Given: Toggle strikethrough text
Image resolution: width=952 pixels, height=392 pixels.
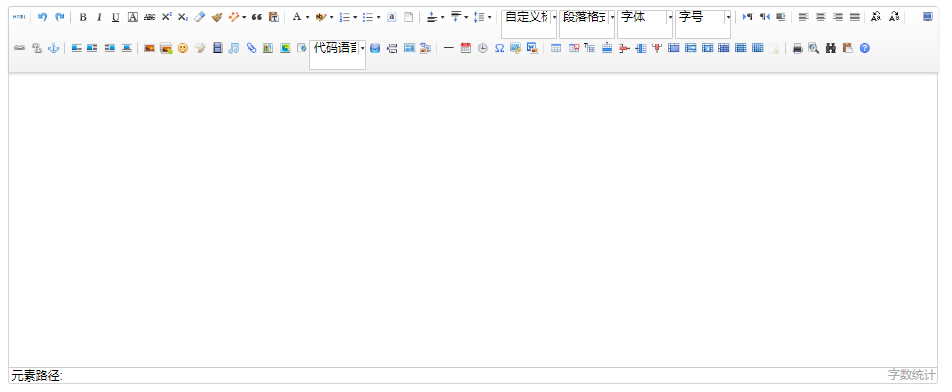Looking at the screenshot, I should point(149,17).
